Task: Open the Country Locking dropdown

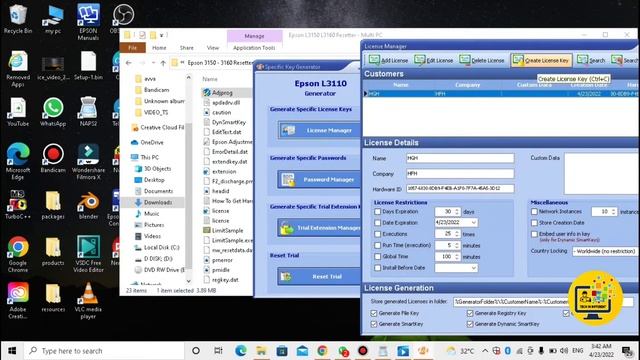Action: click(605, 251)
